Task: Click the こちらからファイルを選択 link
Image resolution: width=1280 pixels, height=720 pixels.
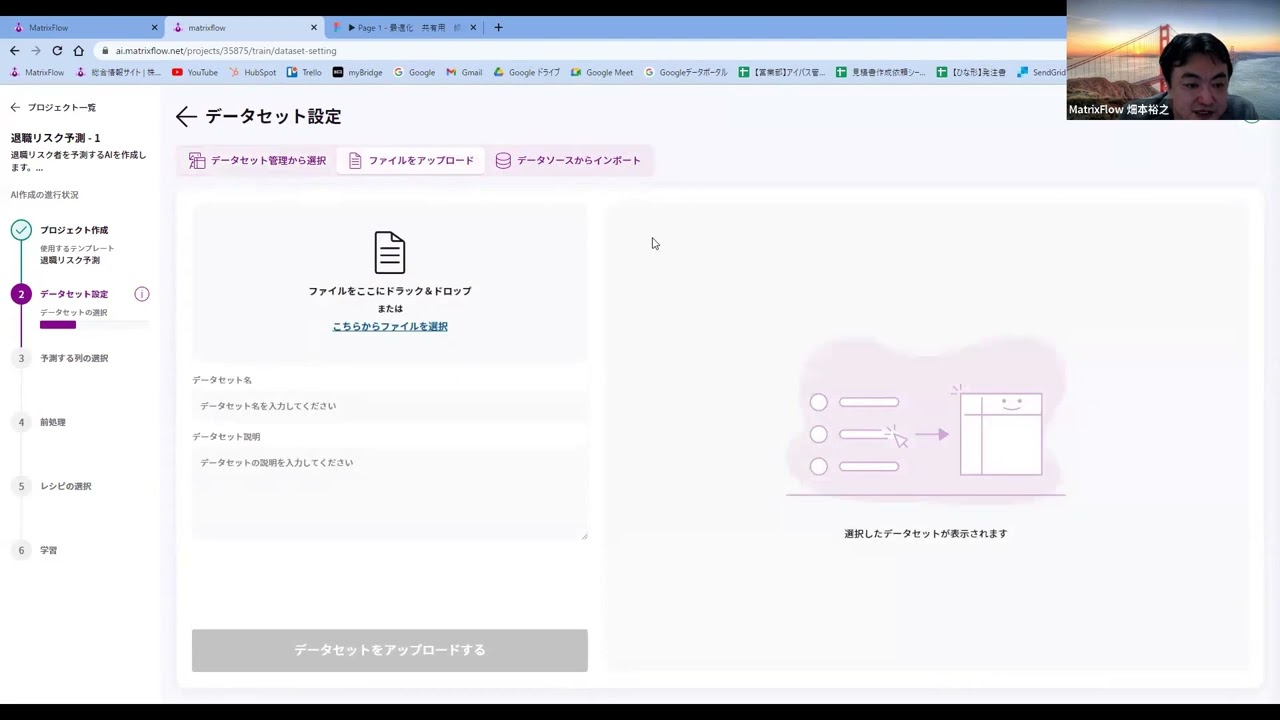Action: [390, 327]
